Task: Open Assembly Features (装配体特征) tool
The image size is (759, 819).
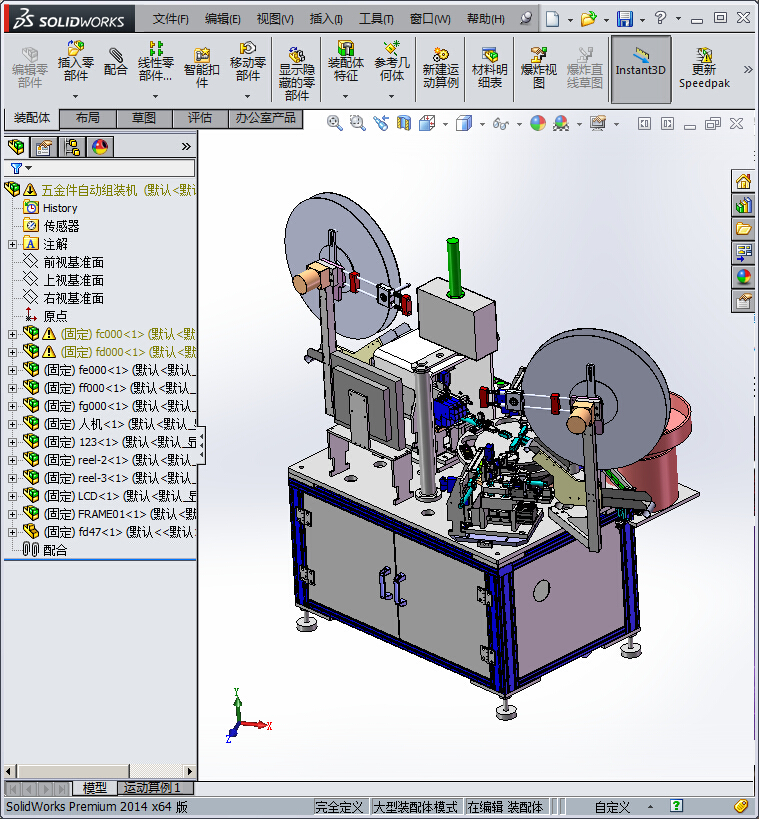Action: (x=345, y=61)
